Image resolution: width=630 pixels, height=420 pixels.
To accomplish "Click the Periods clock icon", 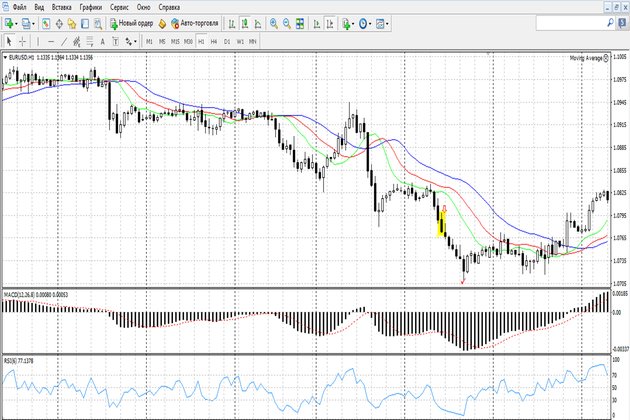I will click(363, 24).
